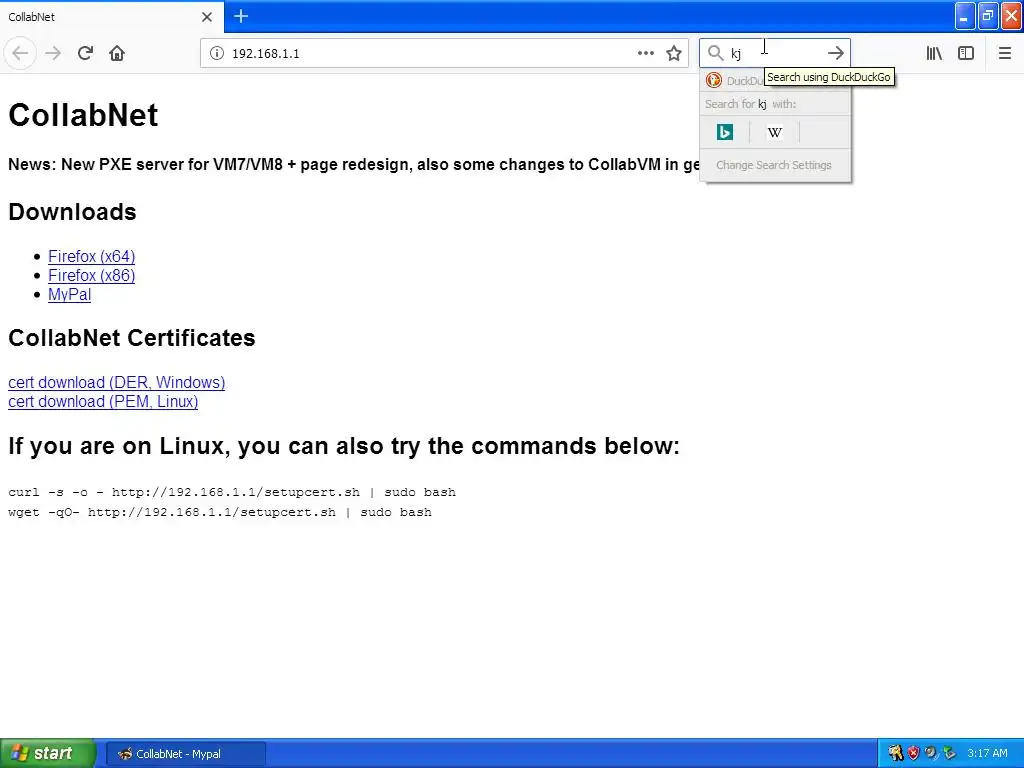Open the Library bookshelf icon
This screenshot has height=768, width=1024.
[x=934, y=53]
